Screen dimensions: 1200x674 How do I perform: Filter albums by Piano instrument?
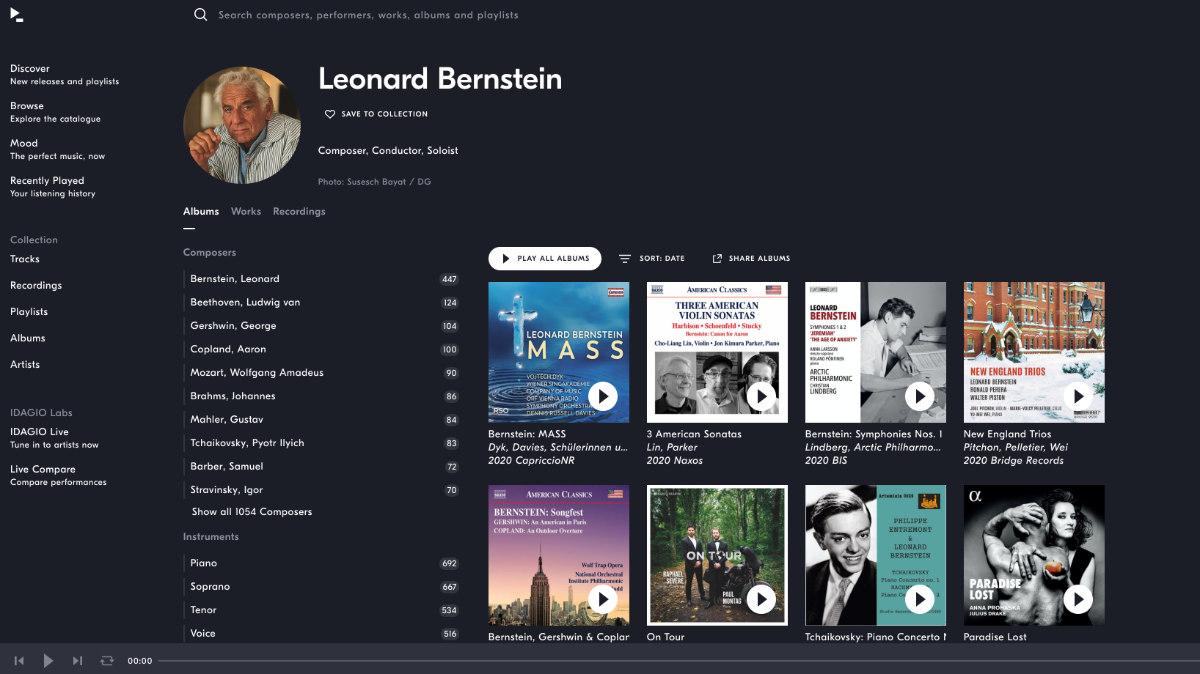click(204, 563)
